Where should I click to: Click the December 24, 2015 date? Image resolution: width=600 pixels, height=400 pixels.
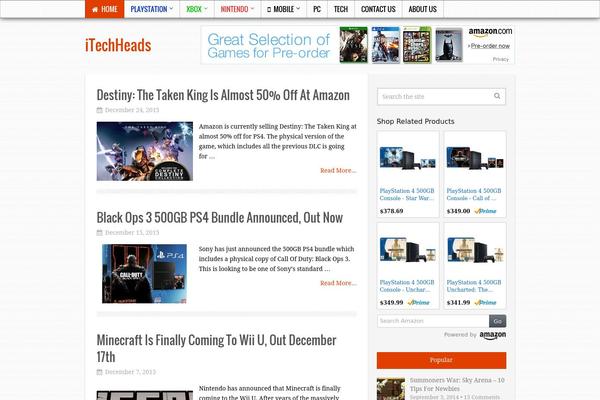[x=132, y=110]
